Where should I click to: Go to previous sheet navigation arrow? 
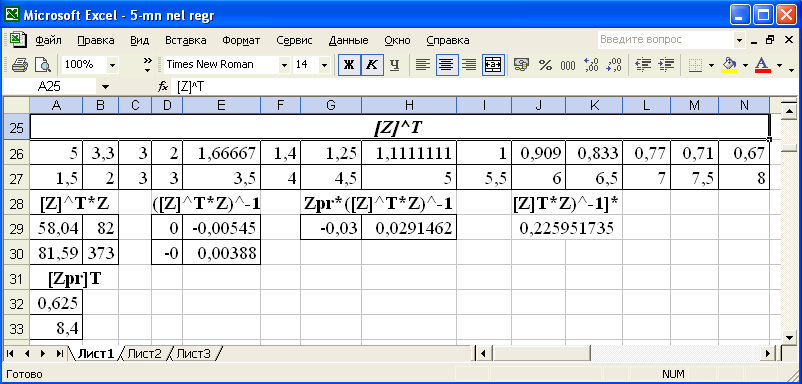coord(27,353)
